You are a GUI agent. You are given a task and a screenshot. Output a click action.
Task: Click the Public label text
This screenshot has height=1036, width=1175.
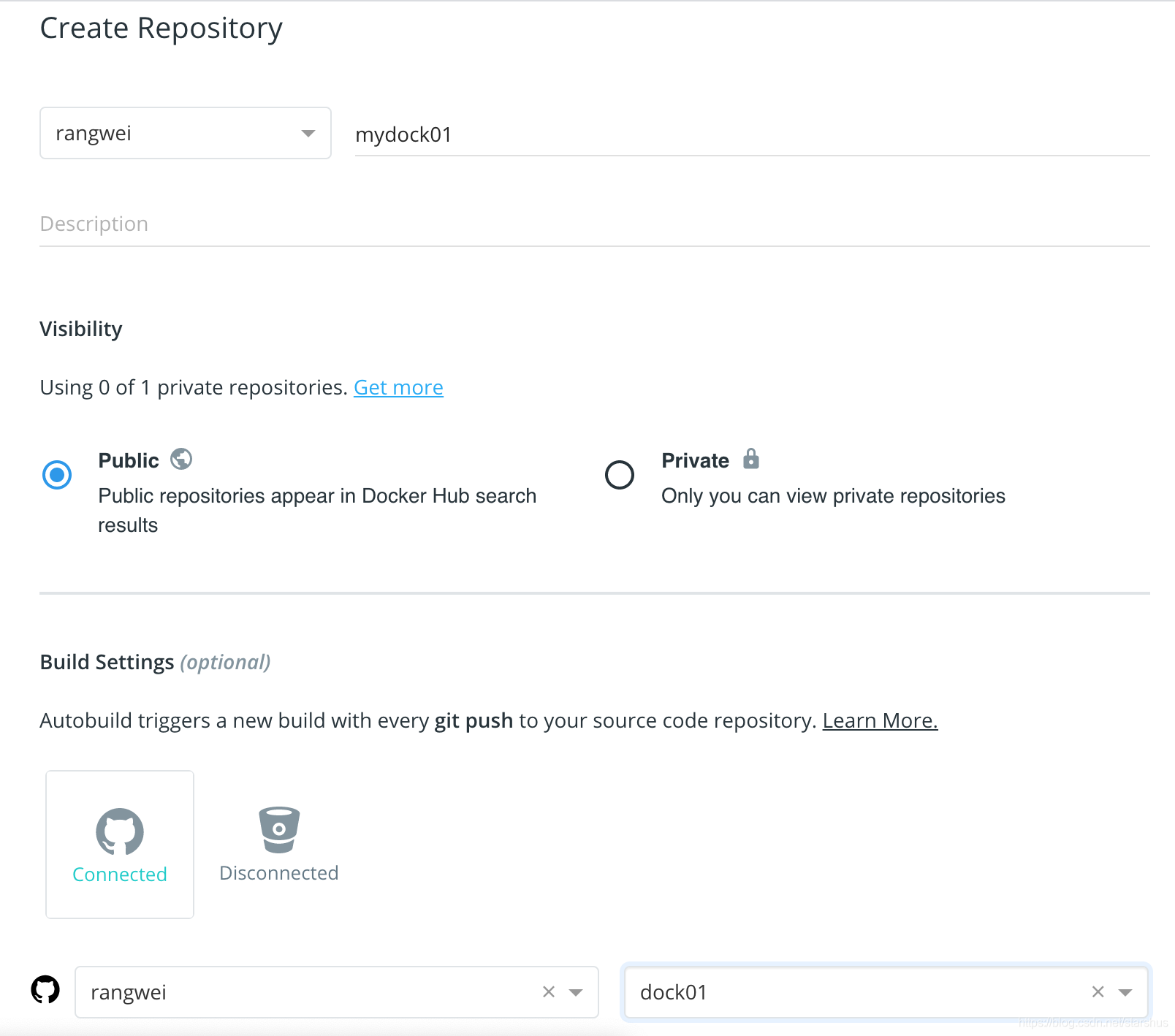(x=129, y=460)
